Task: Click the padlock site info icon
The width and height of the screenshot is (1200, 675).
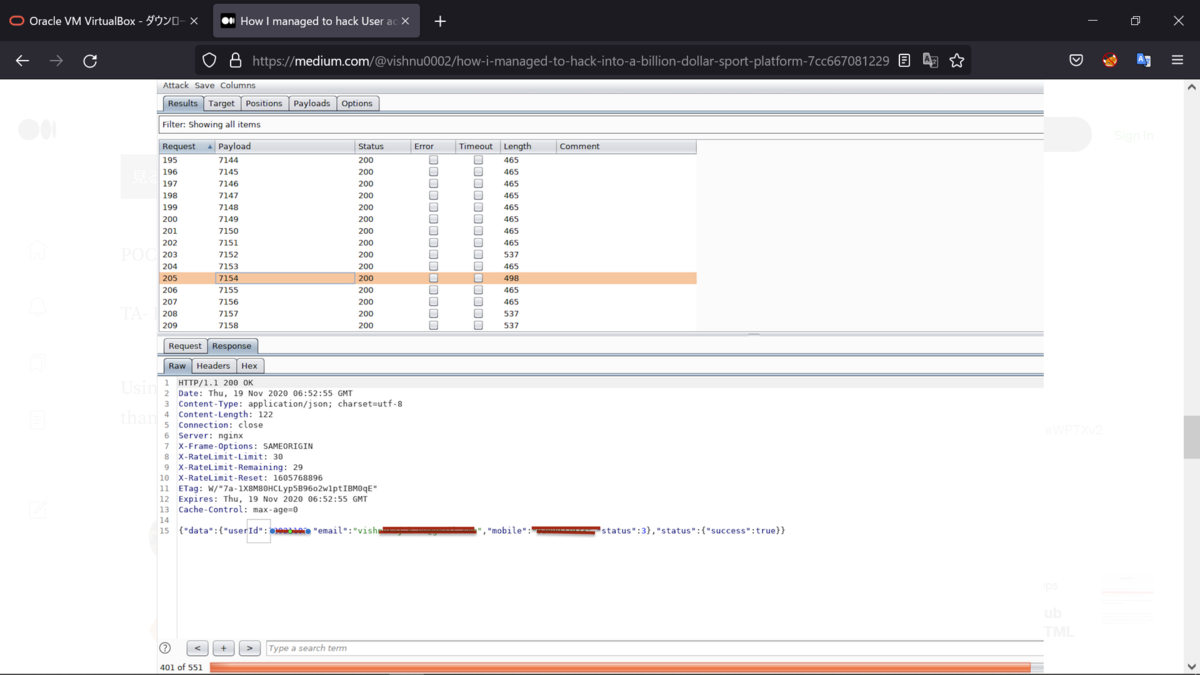Action: click(x=235, y=61)
